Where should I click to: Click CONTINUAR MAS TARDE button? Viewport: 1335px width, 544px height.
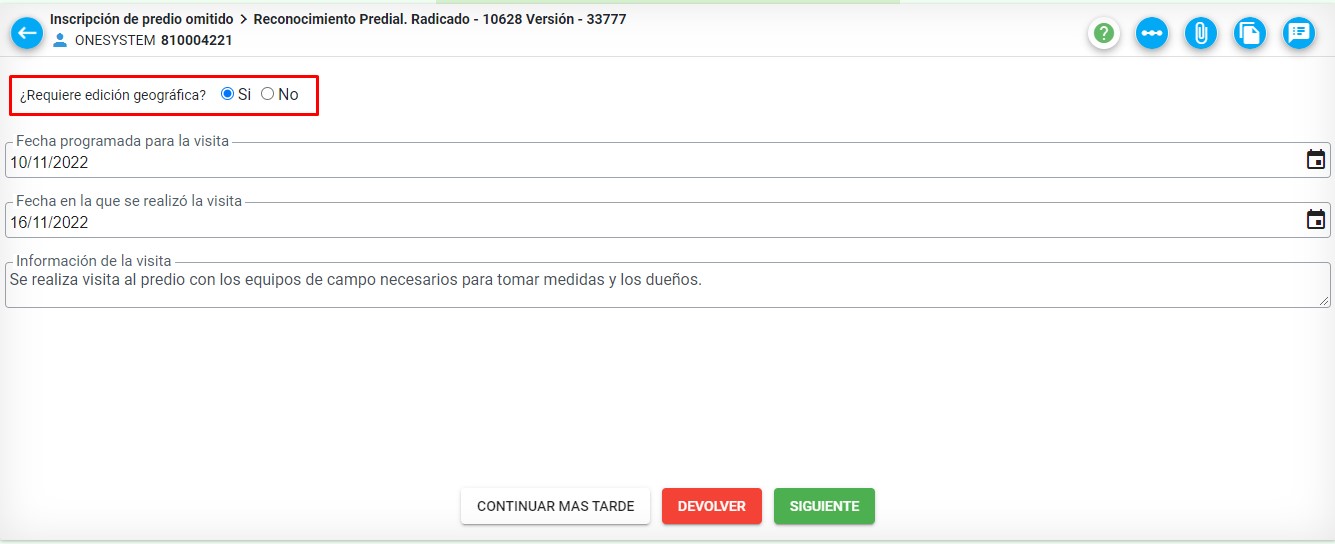pos(555,506)
